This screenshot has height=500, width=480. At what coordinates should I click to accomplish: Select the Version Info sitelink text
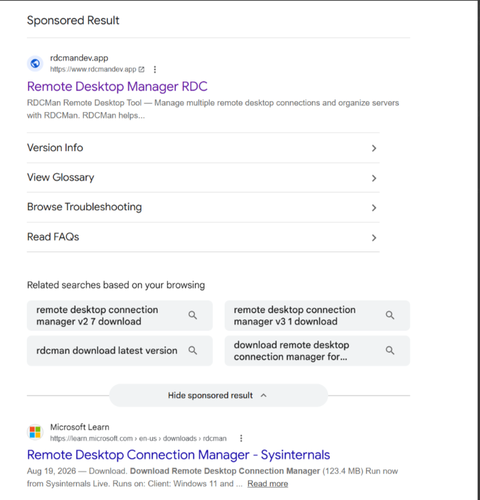click(x=55, y=148)
